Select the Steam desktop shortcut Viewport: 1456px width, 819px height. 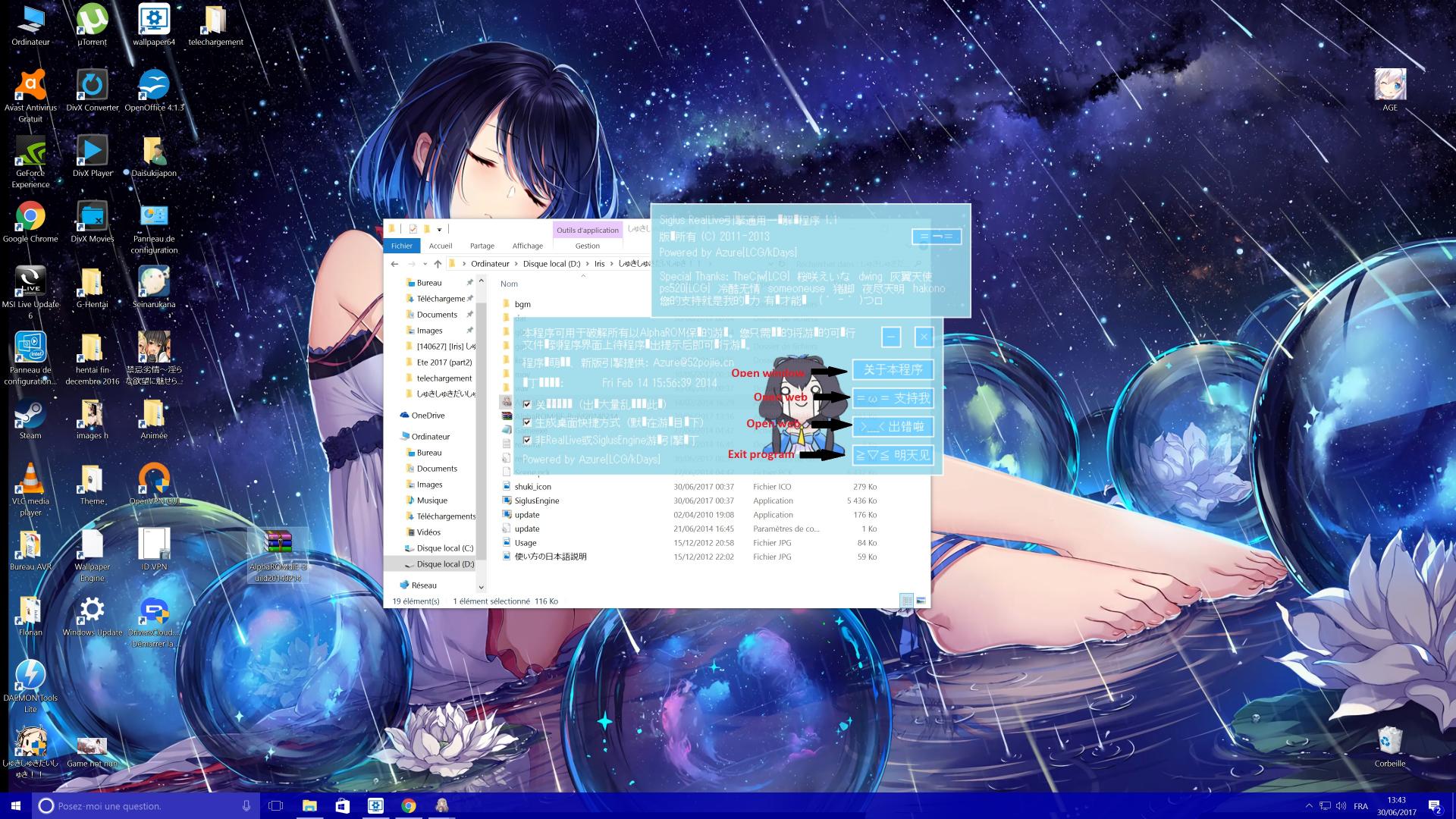pos(30,419)
